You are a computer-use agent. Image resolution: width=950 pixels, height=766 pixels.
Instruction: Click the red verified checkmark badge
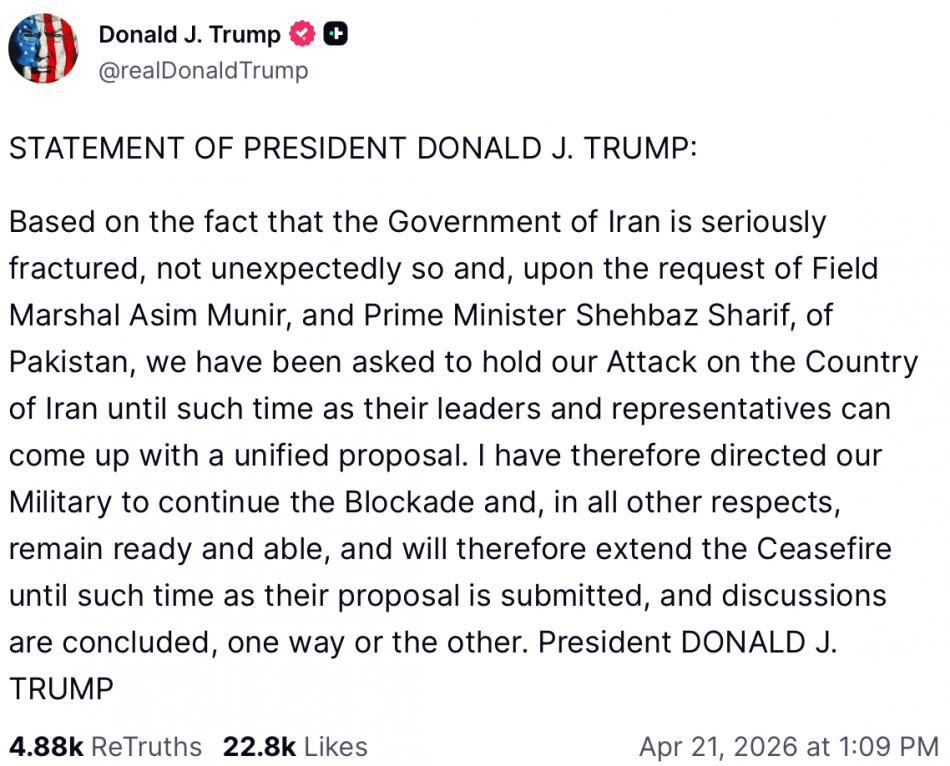302,34
